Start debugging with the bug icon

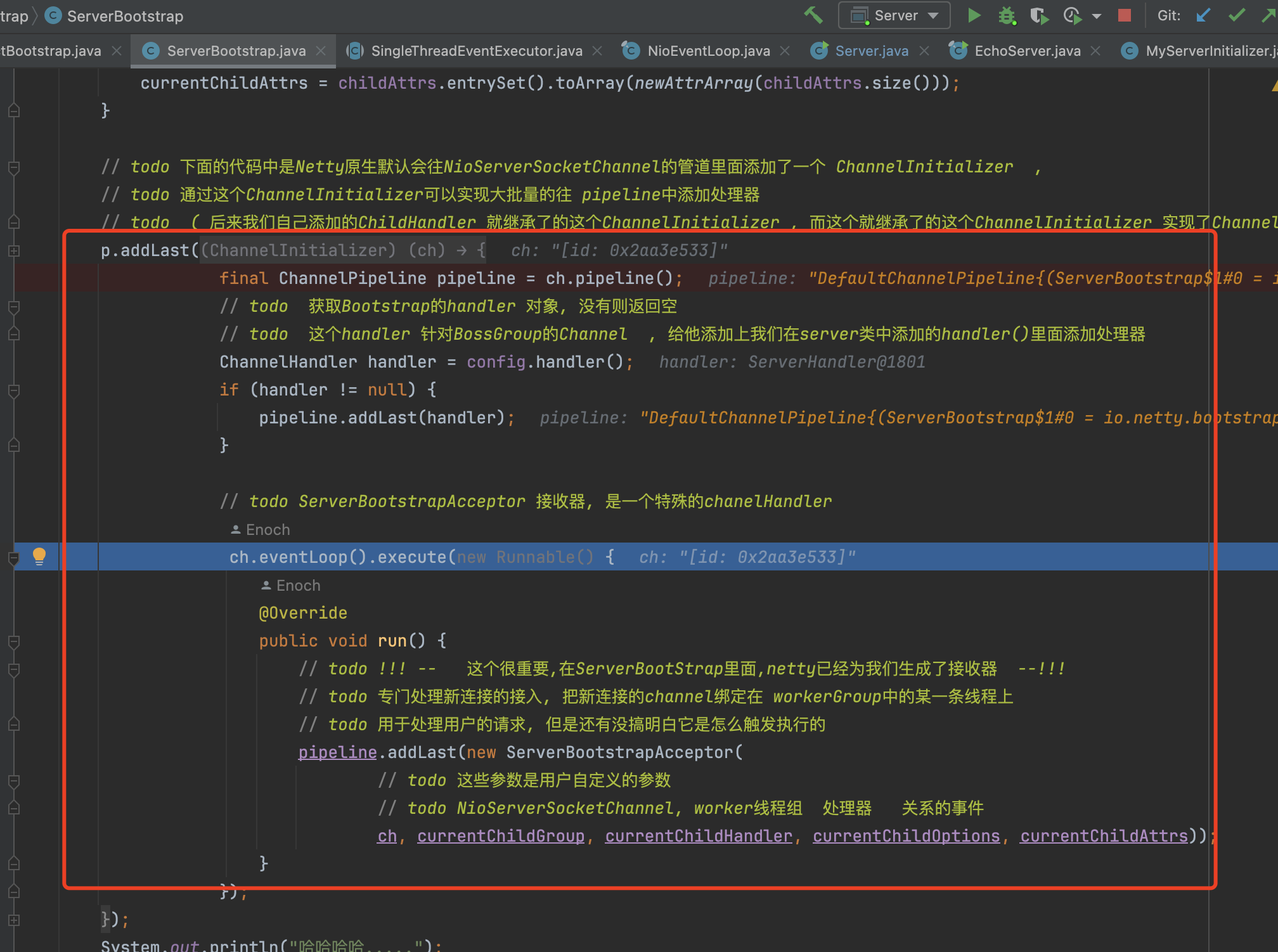(x=1007, y=15)
